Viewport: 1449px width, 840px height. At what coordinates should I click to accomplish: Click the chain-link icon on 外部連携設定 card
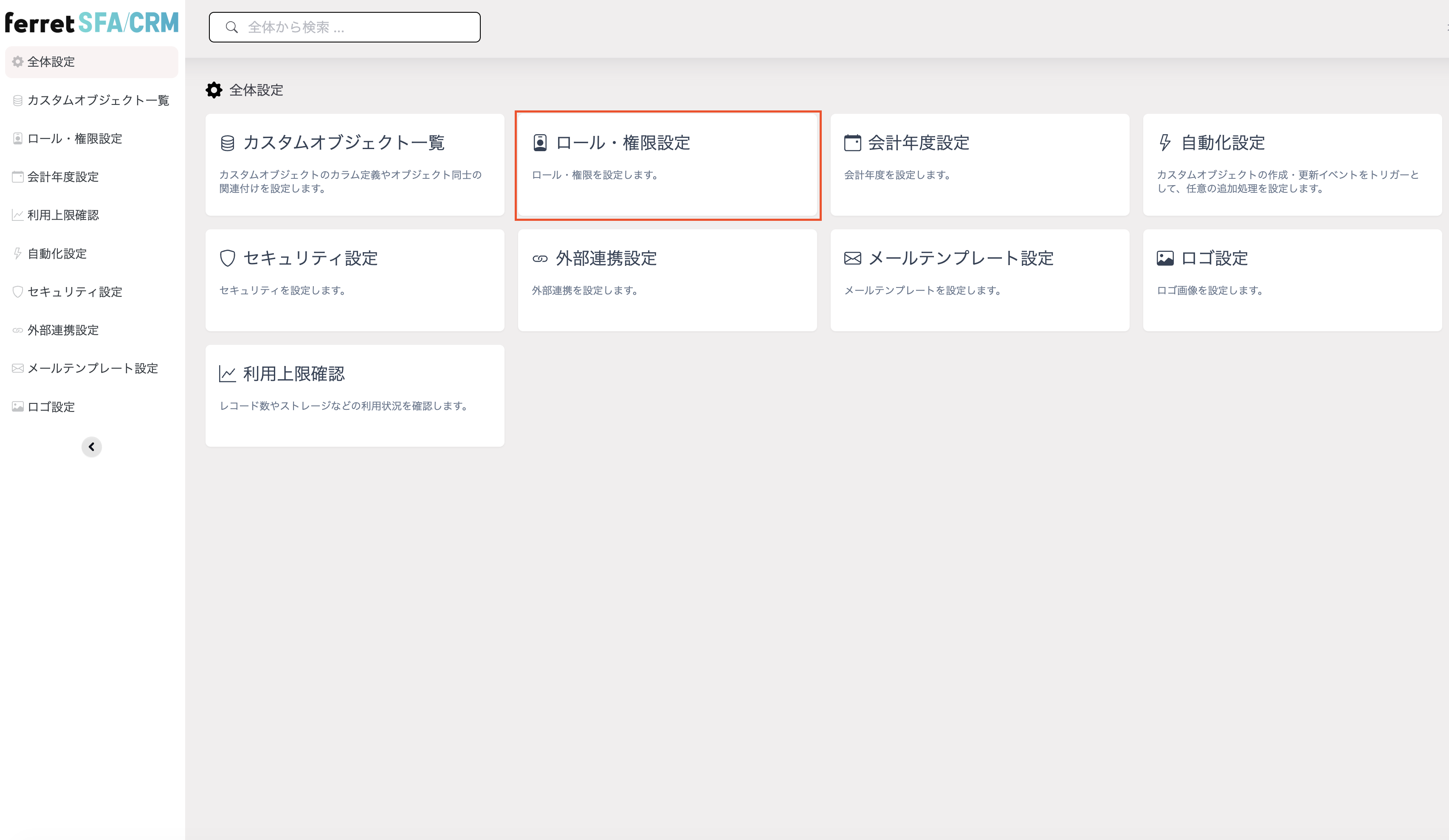tap(540, 259)
